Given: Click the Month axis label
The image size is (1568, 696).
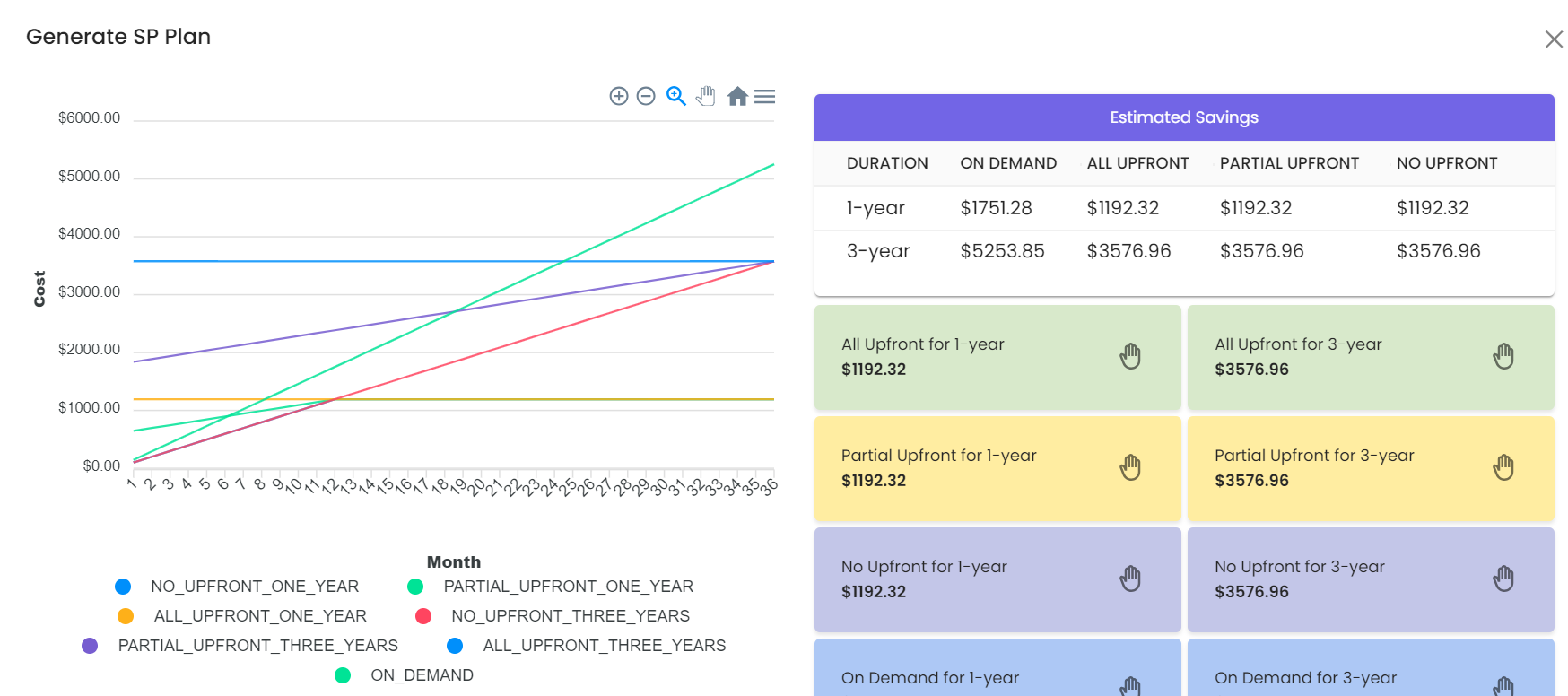Looking at the screenshot, I should pyautogui.click(x=454, y=562).
